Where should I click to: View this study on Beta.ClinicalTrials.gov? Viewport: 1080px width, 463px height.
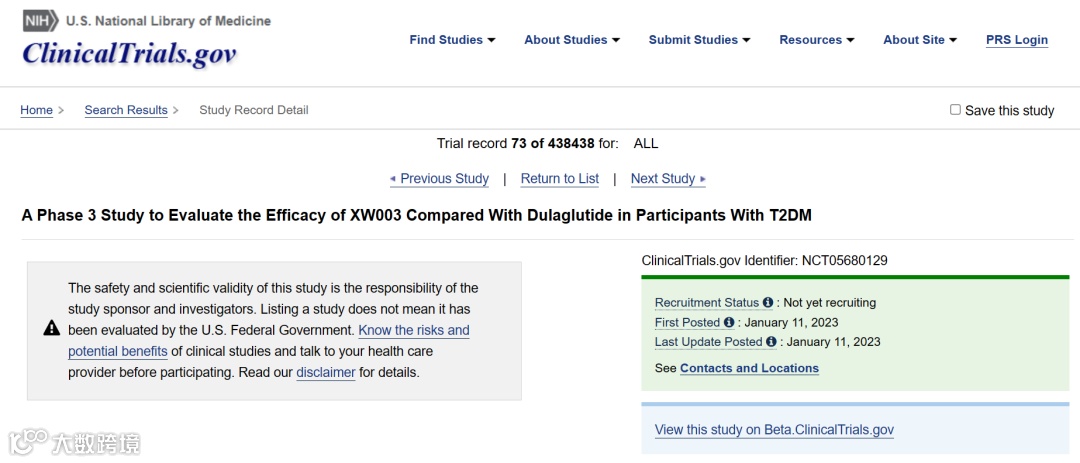coord(774,430)
